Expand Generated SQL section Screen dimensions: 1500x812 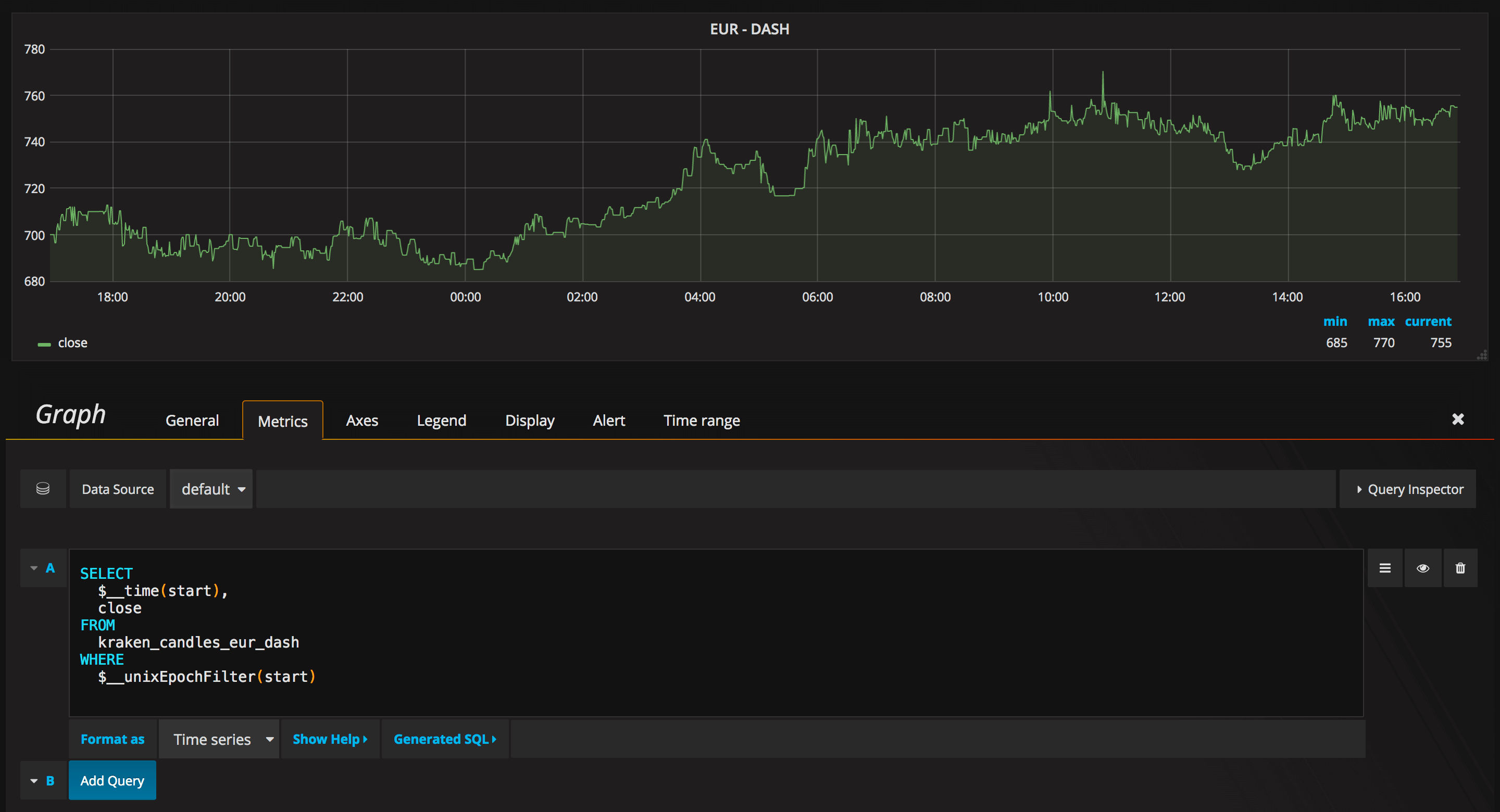[x=445, y=739]
